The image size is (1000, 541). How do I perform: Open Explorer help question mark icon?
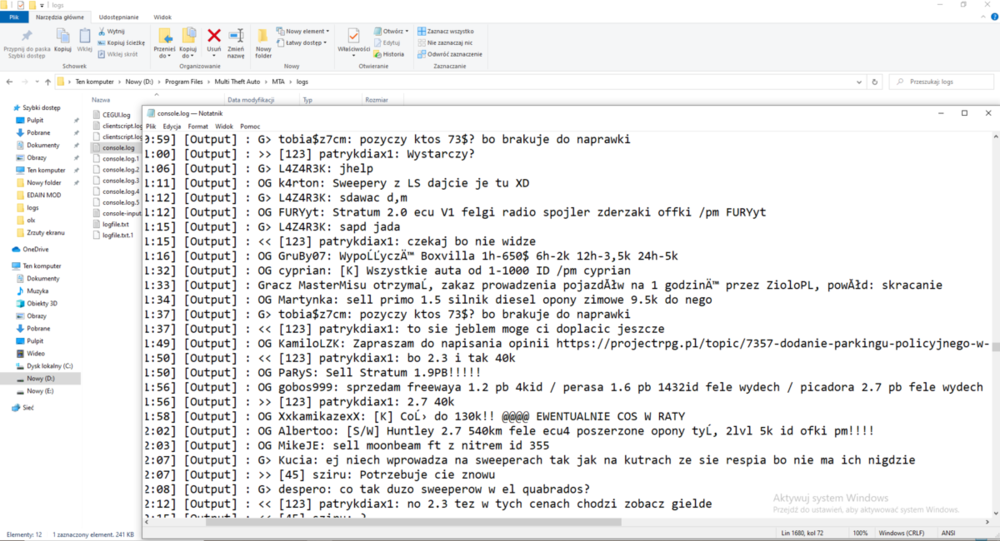click(994, 17)
